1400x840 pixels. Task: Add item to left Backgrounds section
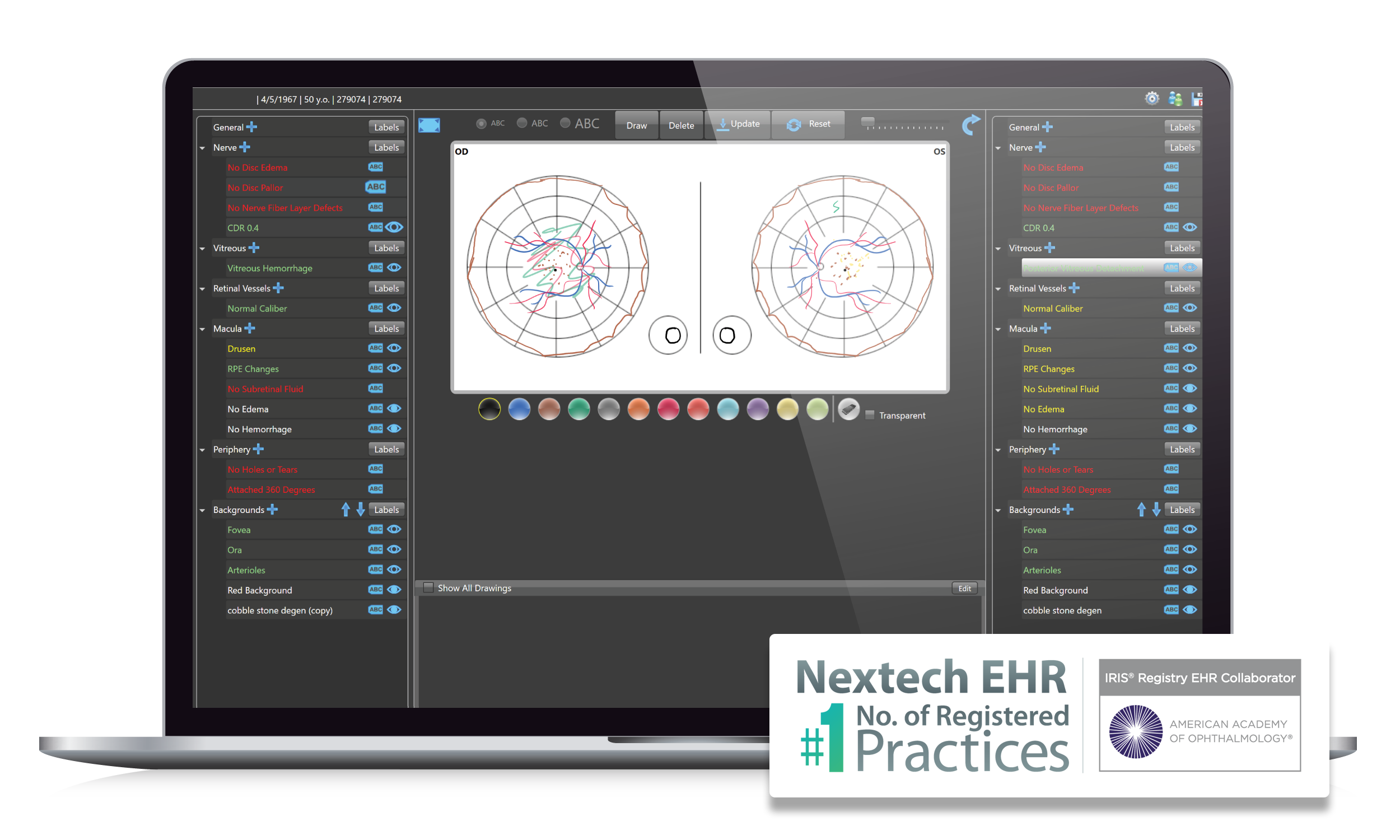tap(272, 510)
